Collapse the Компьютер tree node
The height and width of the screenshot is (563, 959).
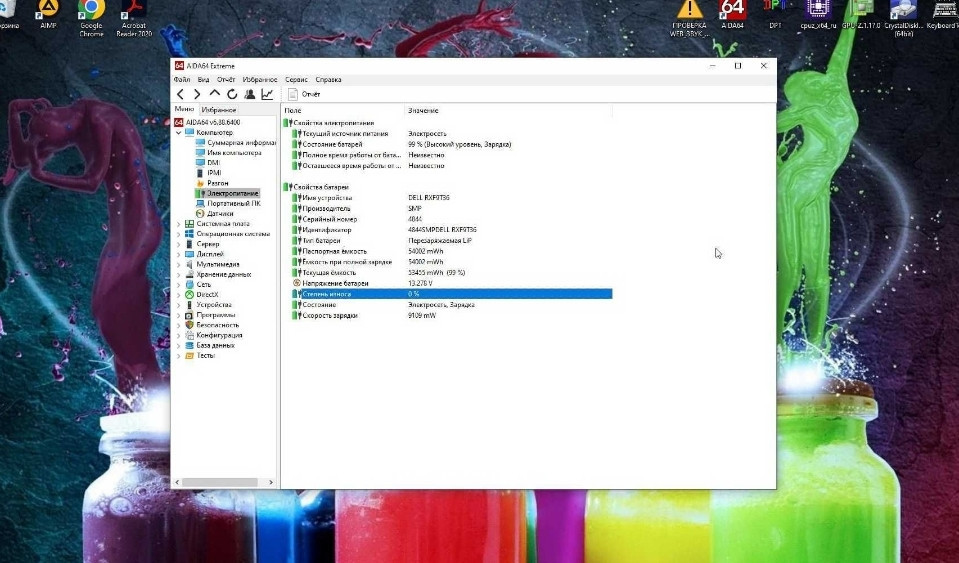pyautogui.click(x=179, y=132)
